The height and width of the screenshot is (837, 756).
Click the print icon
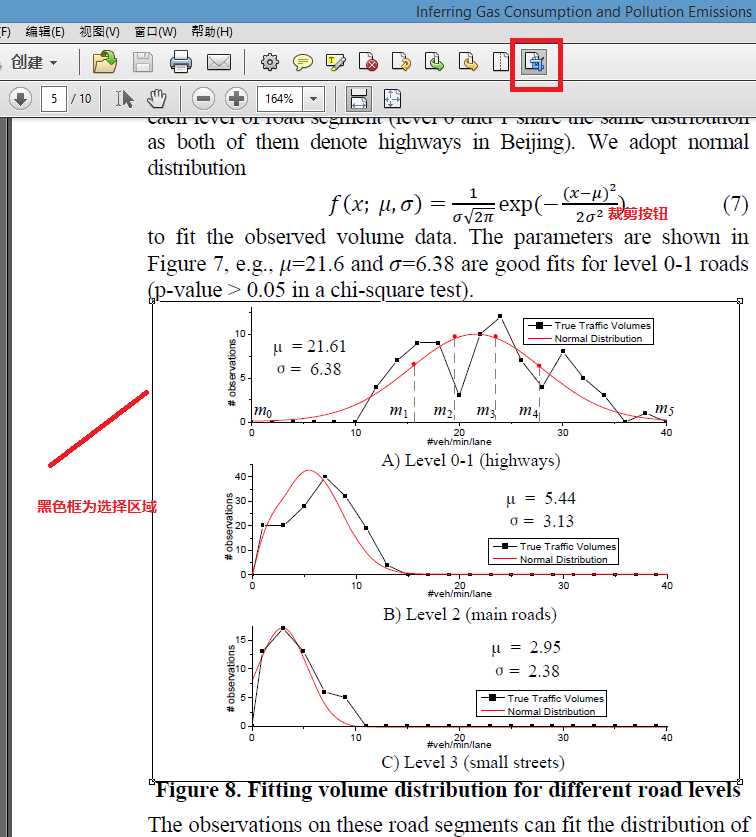point(180,62)
